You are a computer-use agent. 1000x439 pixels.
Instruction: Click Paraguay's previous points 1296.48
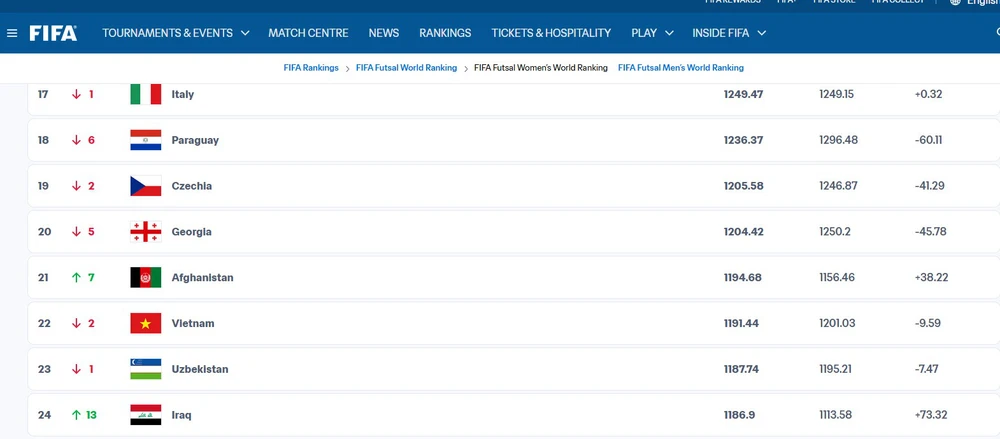click(839, 140)
